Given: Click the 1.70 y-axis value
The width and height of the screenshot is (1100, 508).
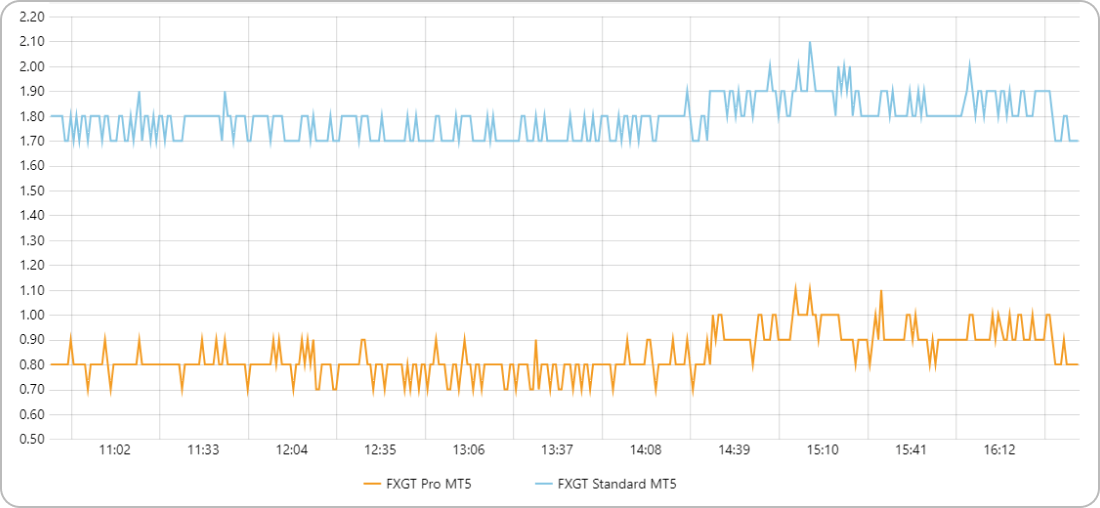Looking at the screenshot, I should tap(33, 141).
